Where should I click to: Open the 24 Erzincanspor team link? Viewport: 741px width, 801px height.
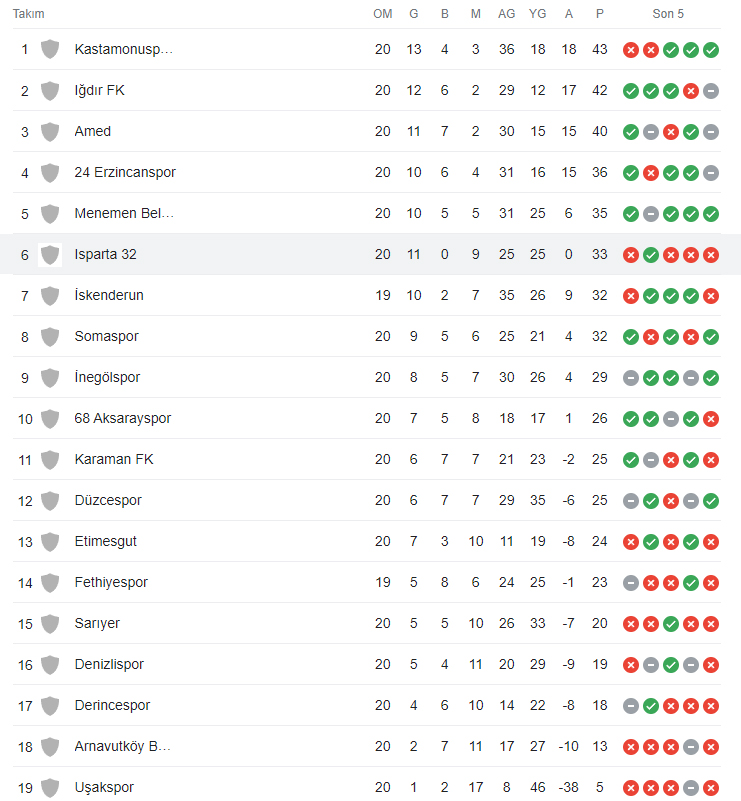pos(125,172)
